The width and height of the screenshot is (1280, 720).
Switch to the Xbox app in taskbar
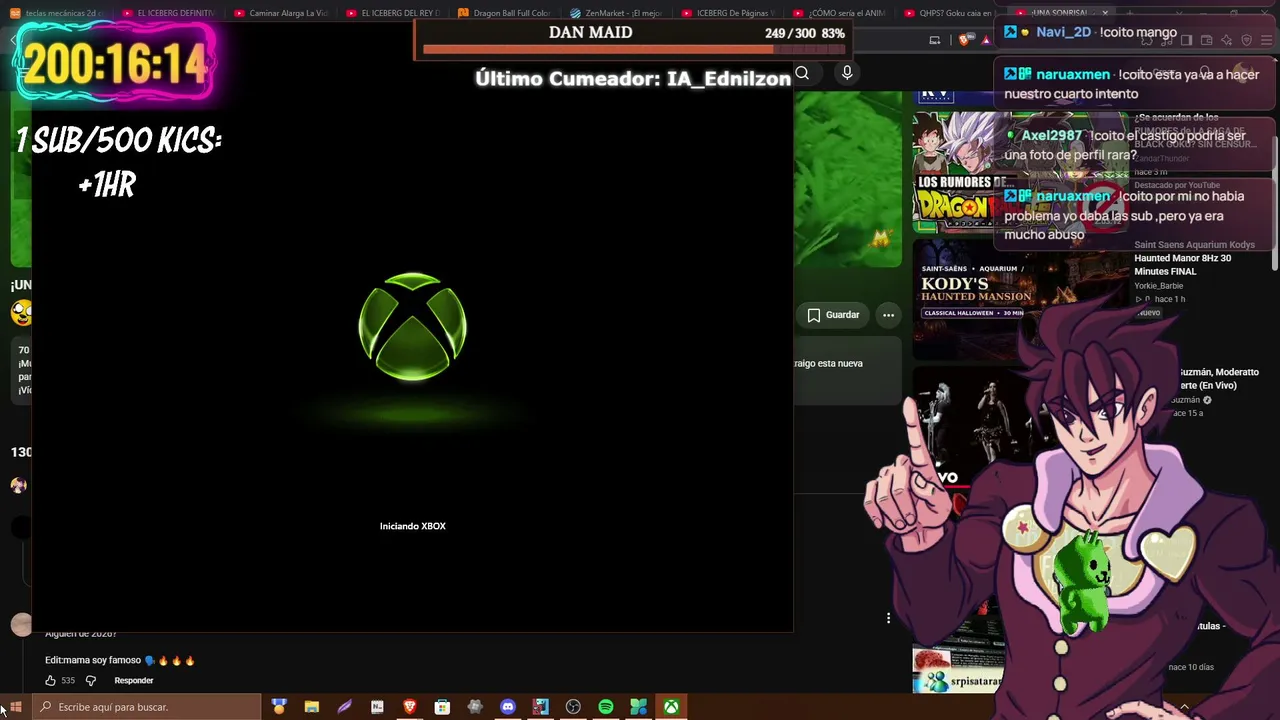671,707
